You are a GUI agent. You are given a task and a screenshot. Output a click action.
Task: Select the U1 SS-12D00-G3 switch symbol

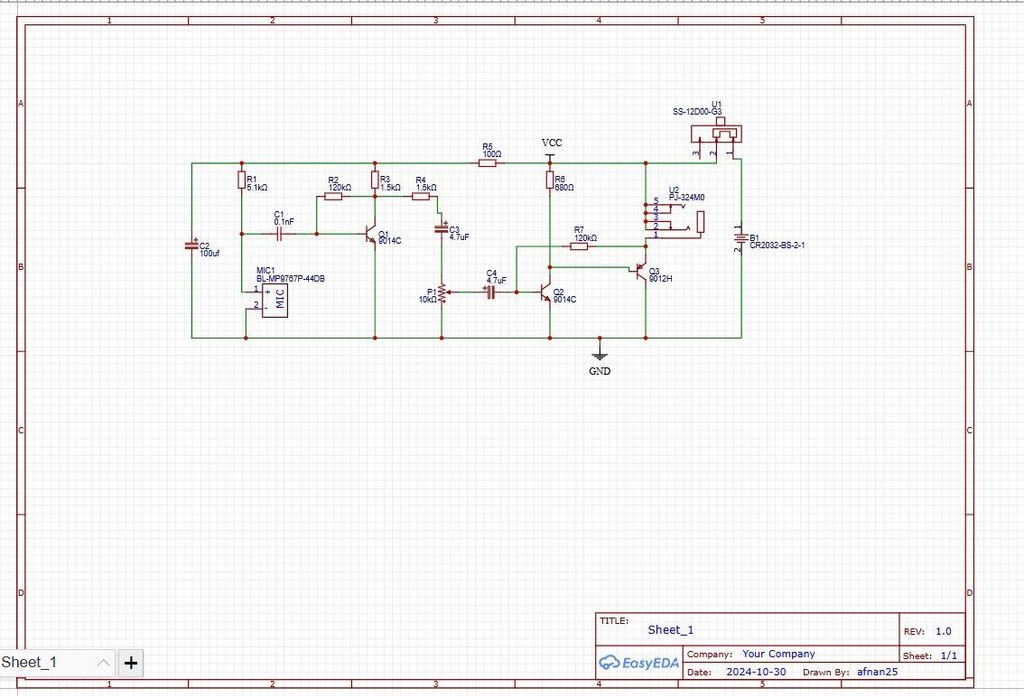716,137
